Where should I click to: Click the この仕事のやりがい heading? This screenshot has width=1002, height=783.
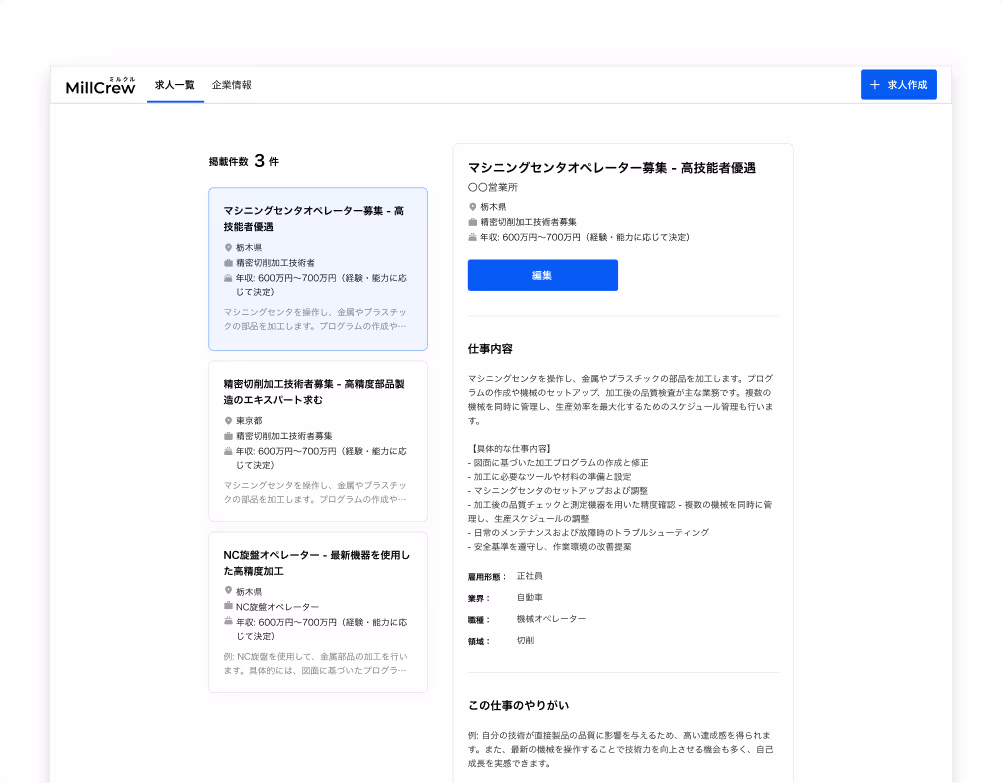tap(518, 706)
